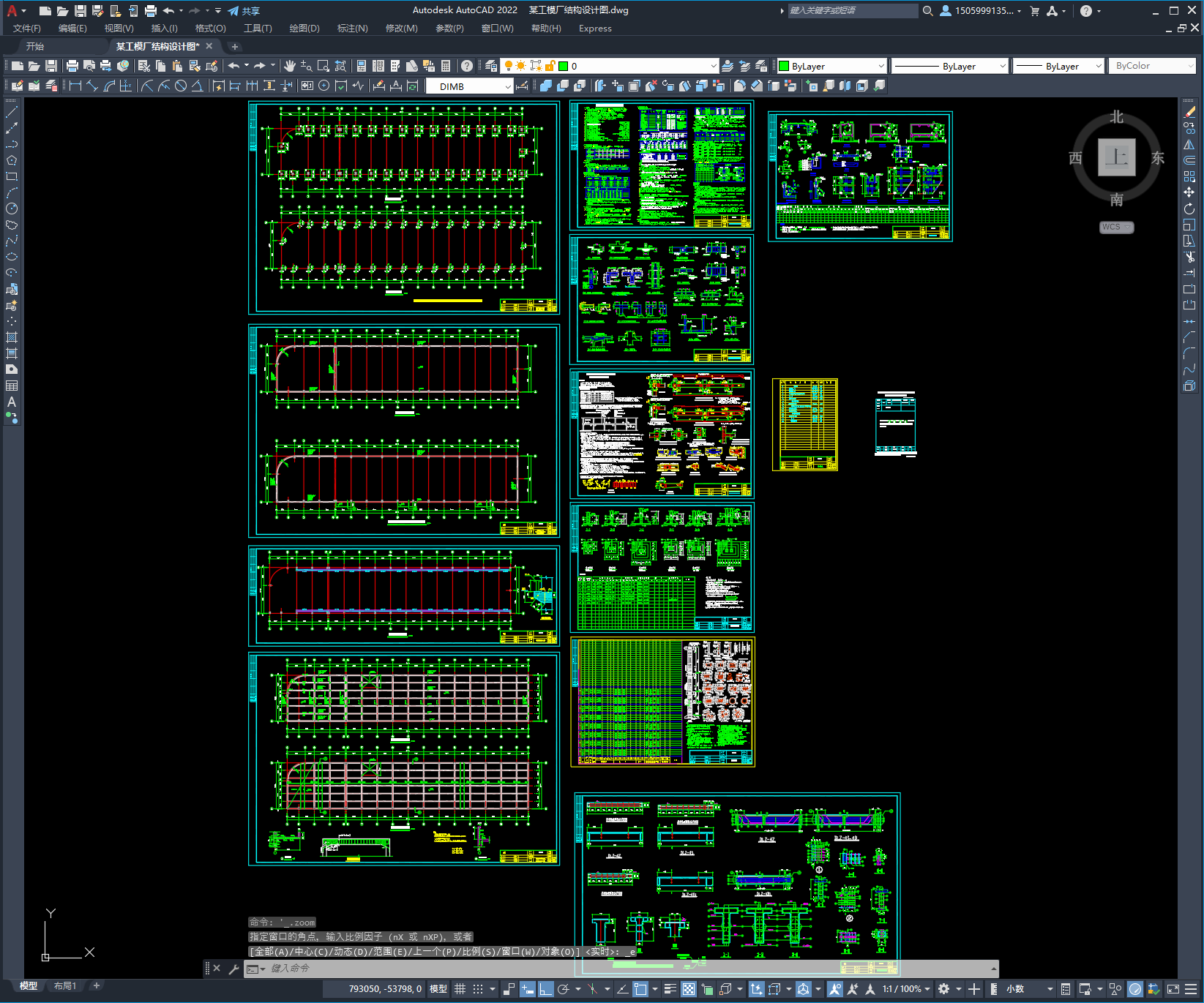Select the Angular dimension tool

coord(197,86)
